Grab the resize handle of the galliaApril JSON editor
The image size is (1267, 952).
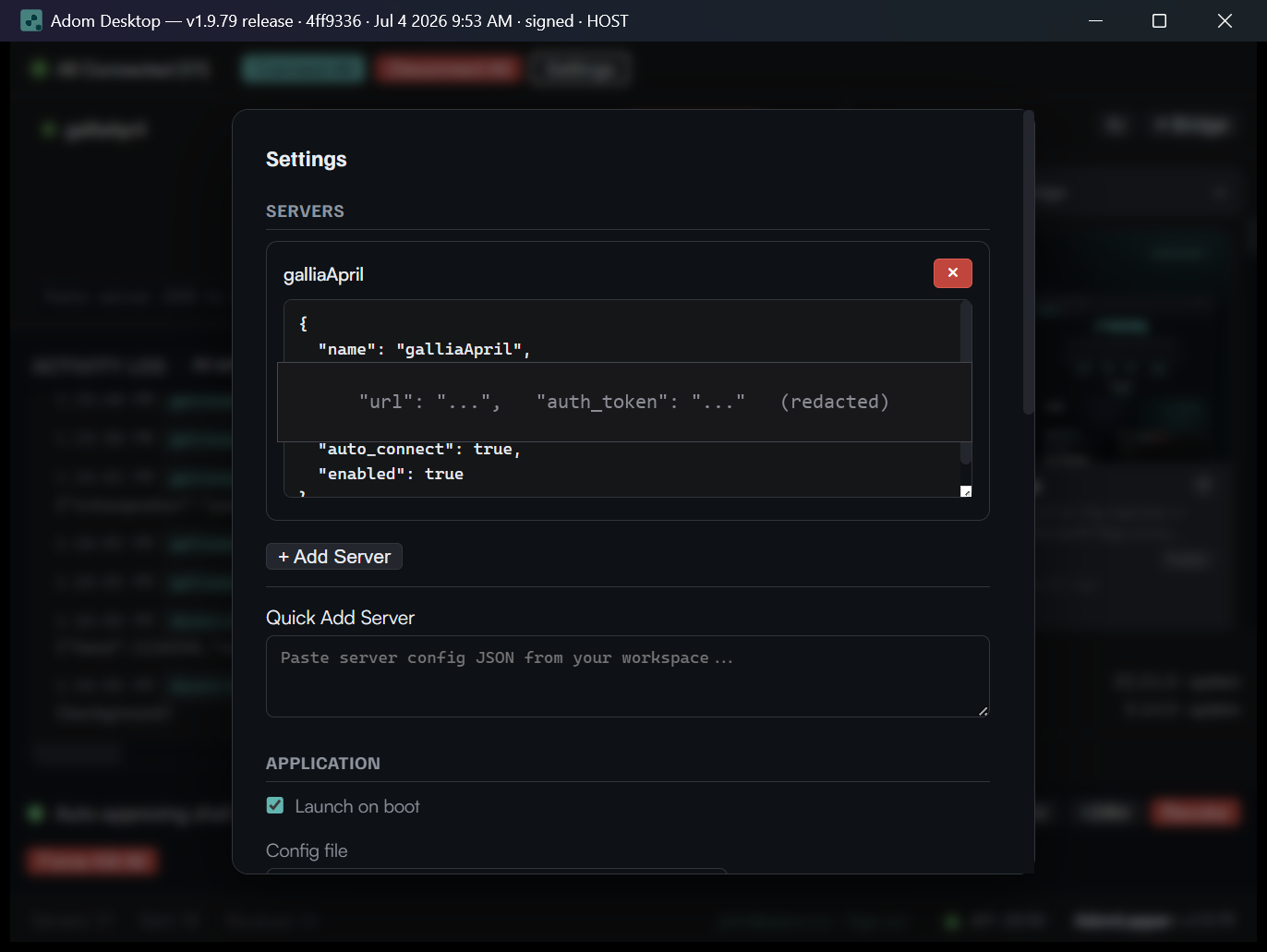click(966, 491)
